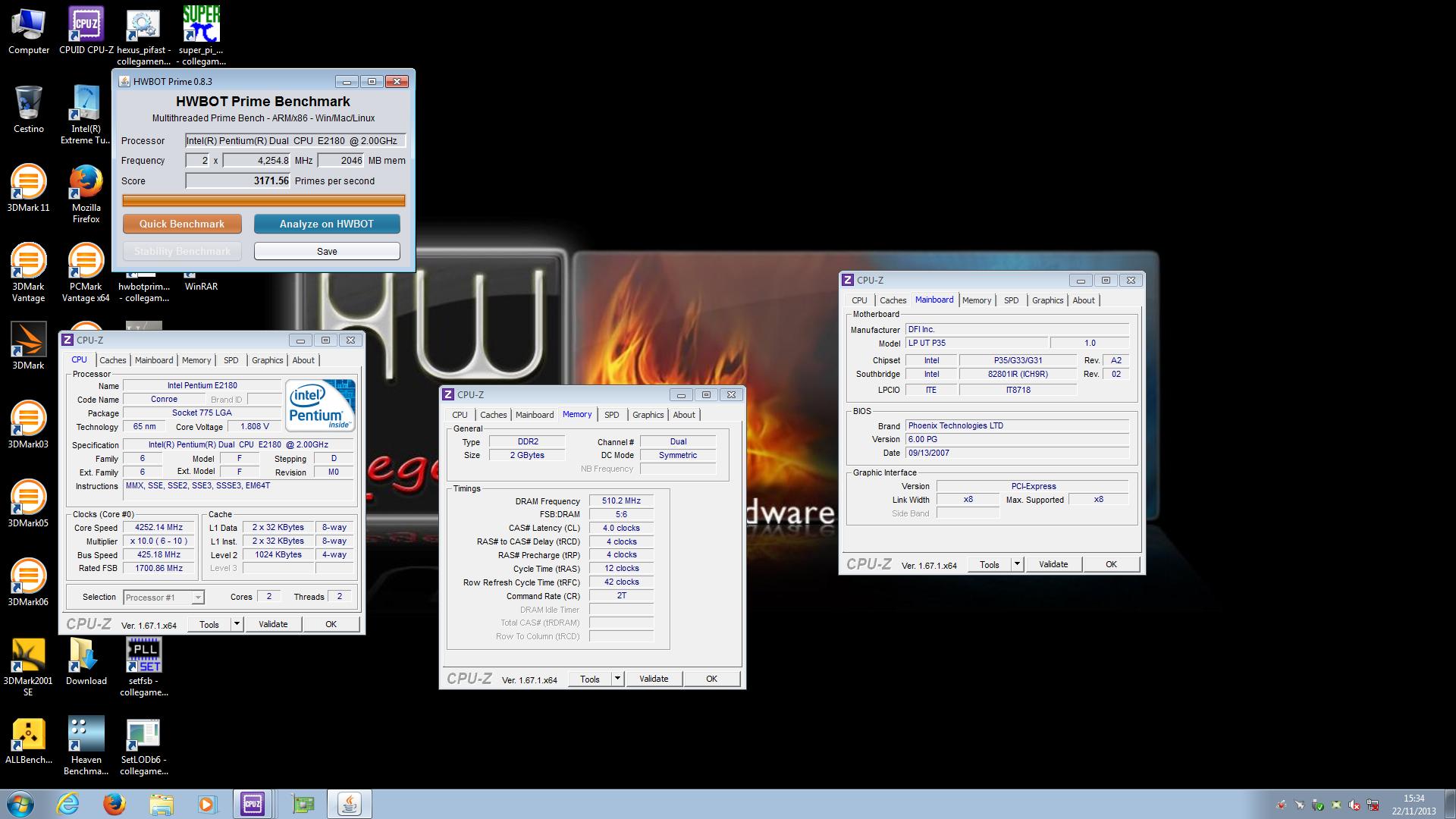
Task: Open Windows Explorer folder on taskbar
Action: point(161,804)
